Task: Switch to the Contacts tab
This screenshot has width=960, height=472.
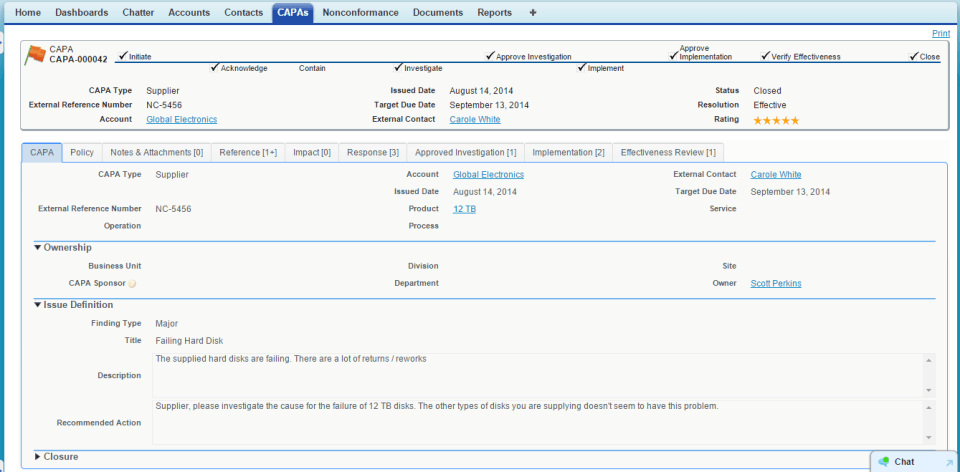Action: click(244, 12)
